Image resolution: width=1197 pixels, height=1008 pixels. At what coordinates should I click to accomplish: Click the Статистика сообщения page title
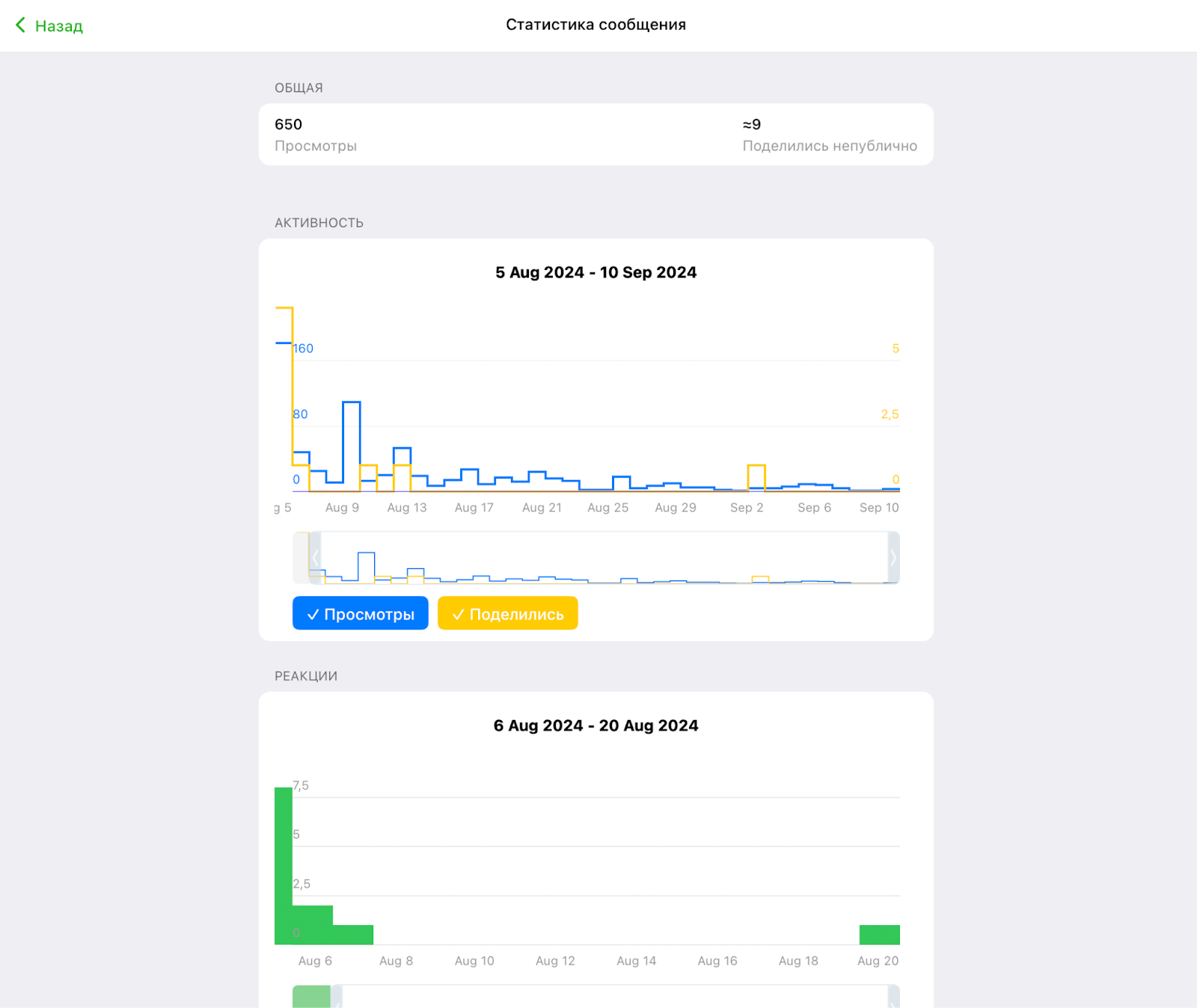596,25
